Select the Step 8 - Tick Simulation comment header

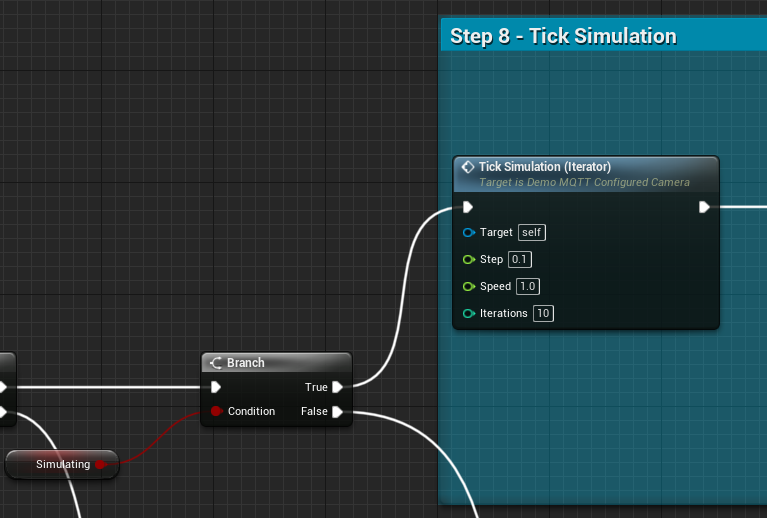click(563, 37)
